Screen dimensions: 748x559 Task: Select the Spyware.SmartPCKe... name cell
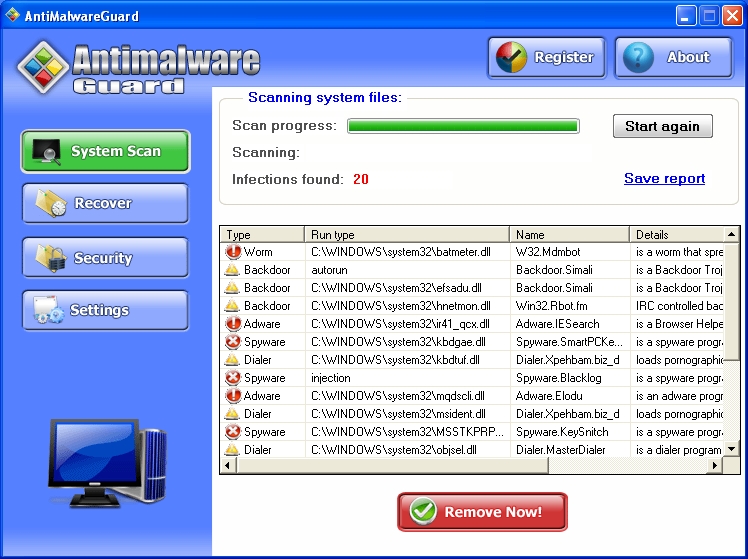[570, 342]
